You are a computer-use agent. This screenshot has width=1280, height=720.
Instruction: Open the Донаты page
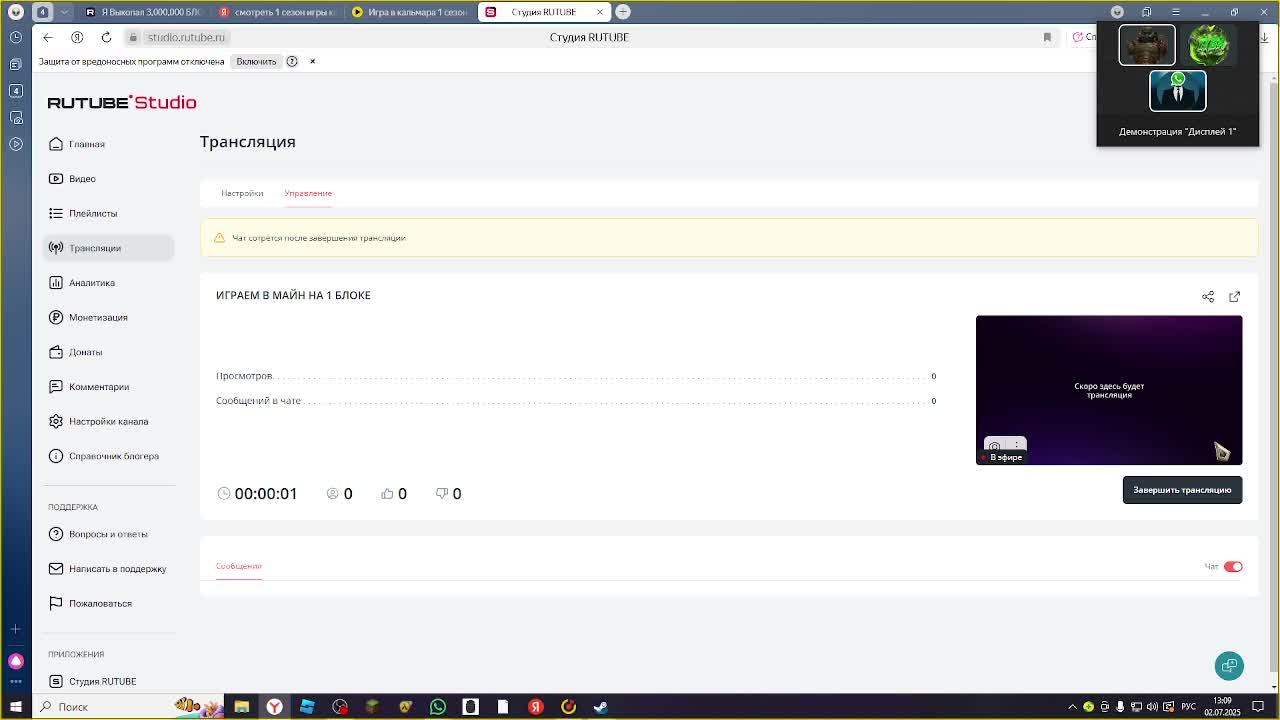coord(85,352)
